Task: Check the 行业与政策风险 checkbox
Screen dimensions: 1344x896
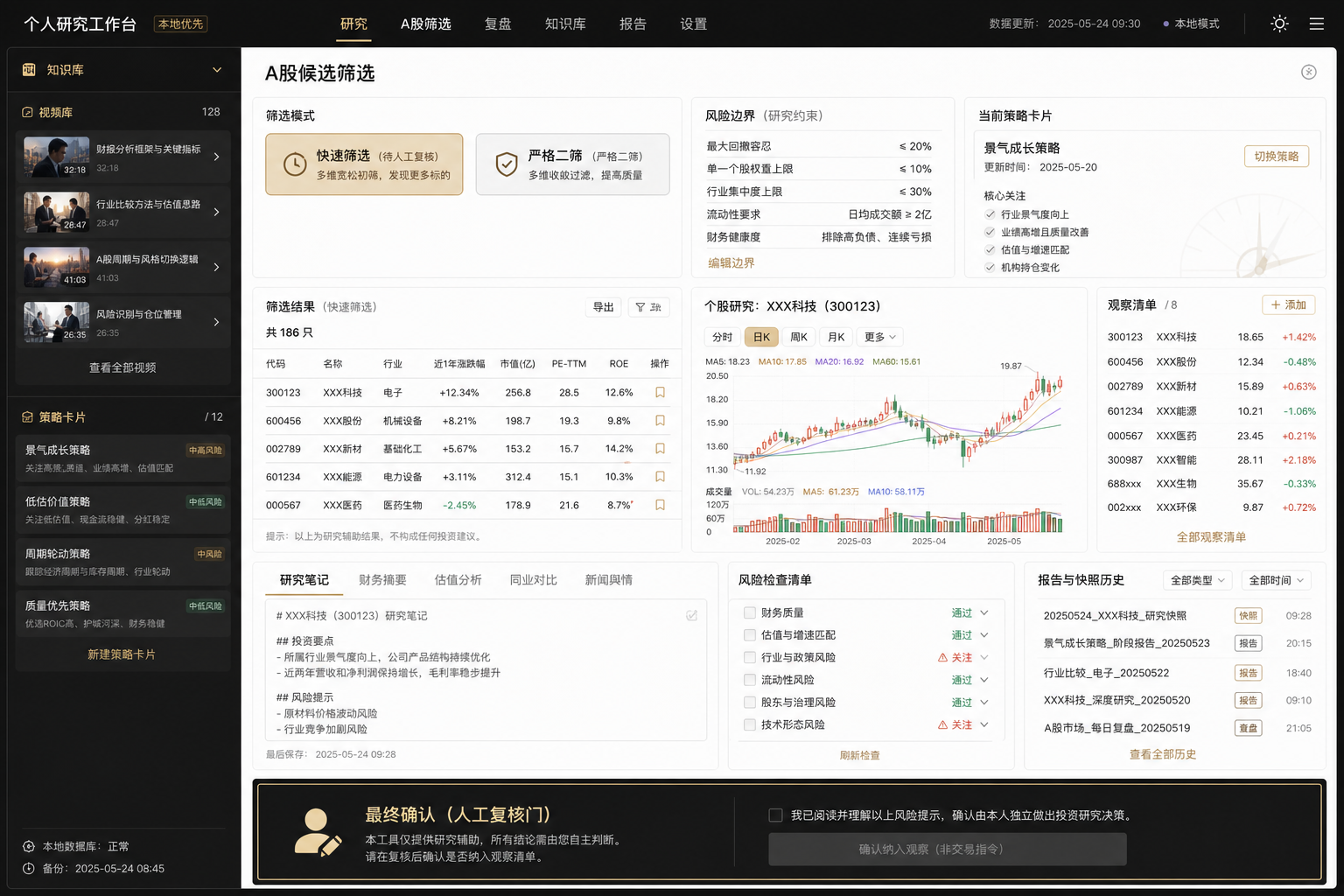Action: (750, 657)
